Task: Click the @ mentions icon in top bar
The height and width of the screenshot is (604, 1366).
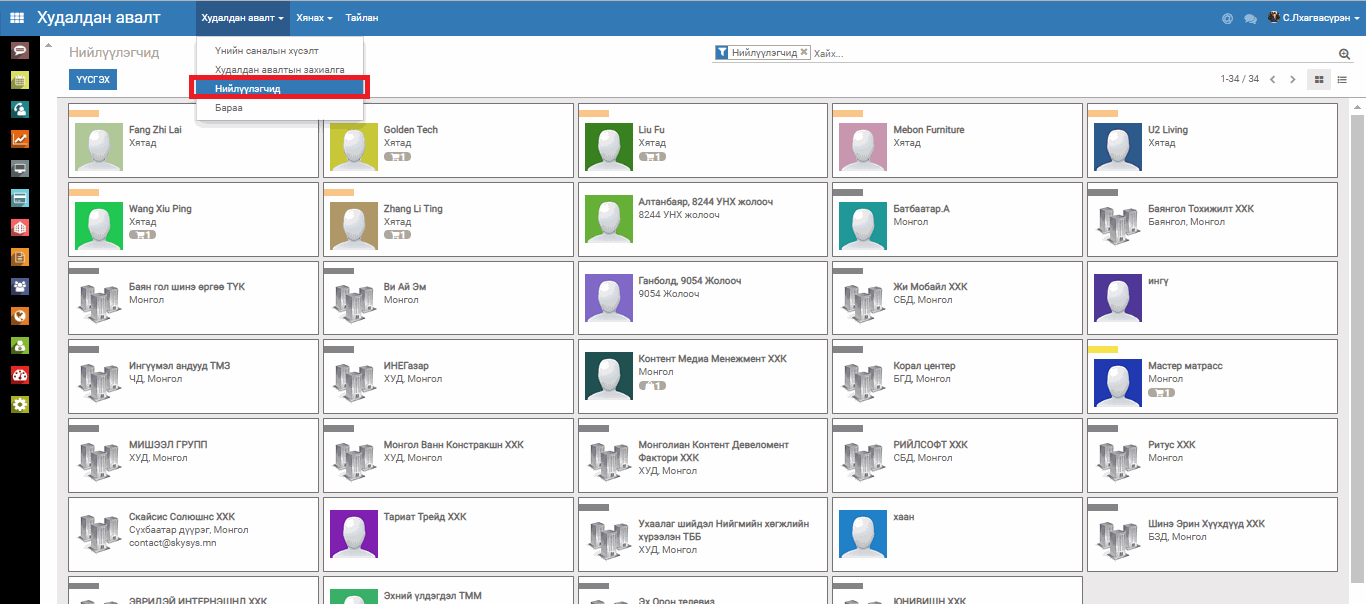Action: pos(1227,19)
